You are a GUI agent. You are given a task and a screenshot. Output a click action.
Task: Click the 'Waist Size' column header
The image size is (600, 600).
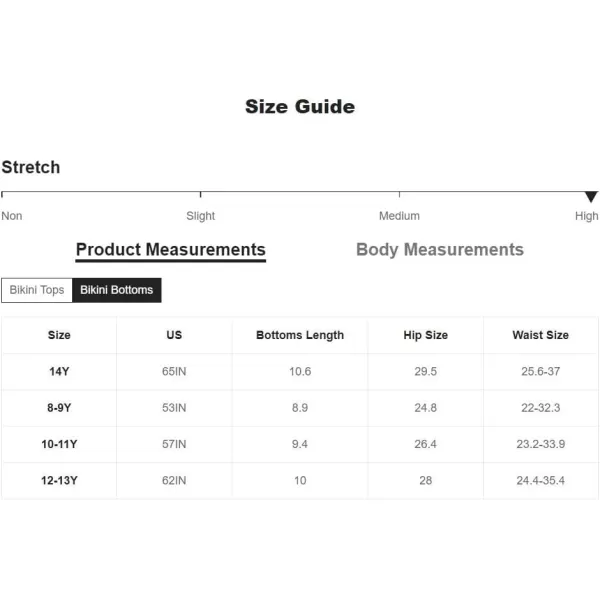click(541, 335)
